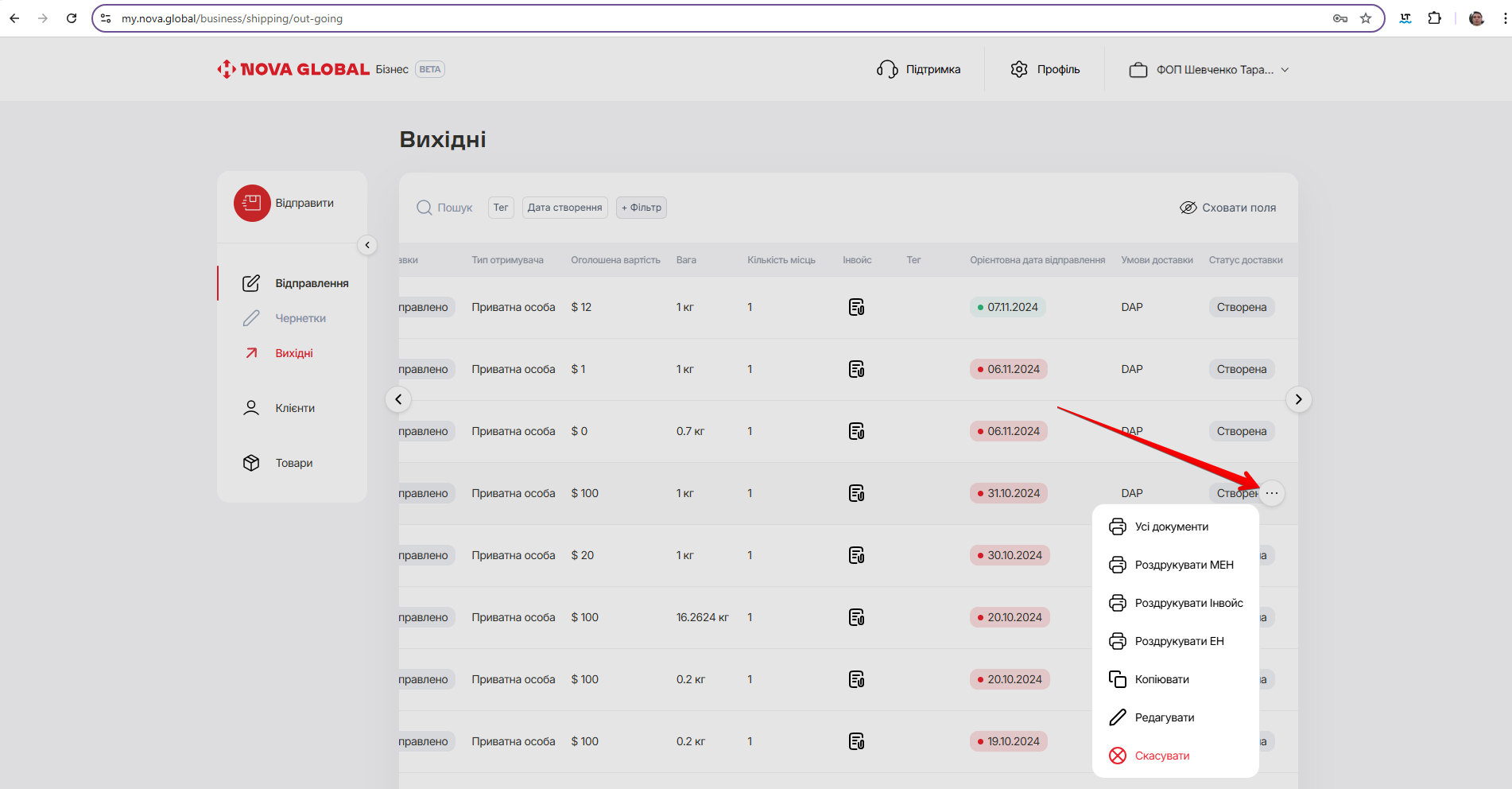The width and height of the screenshot is (1512, 789).
Task: Click the Підтримка headset icon
Action: [x=887, y=70]
